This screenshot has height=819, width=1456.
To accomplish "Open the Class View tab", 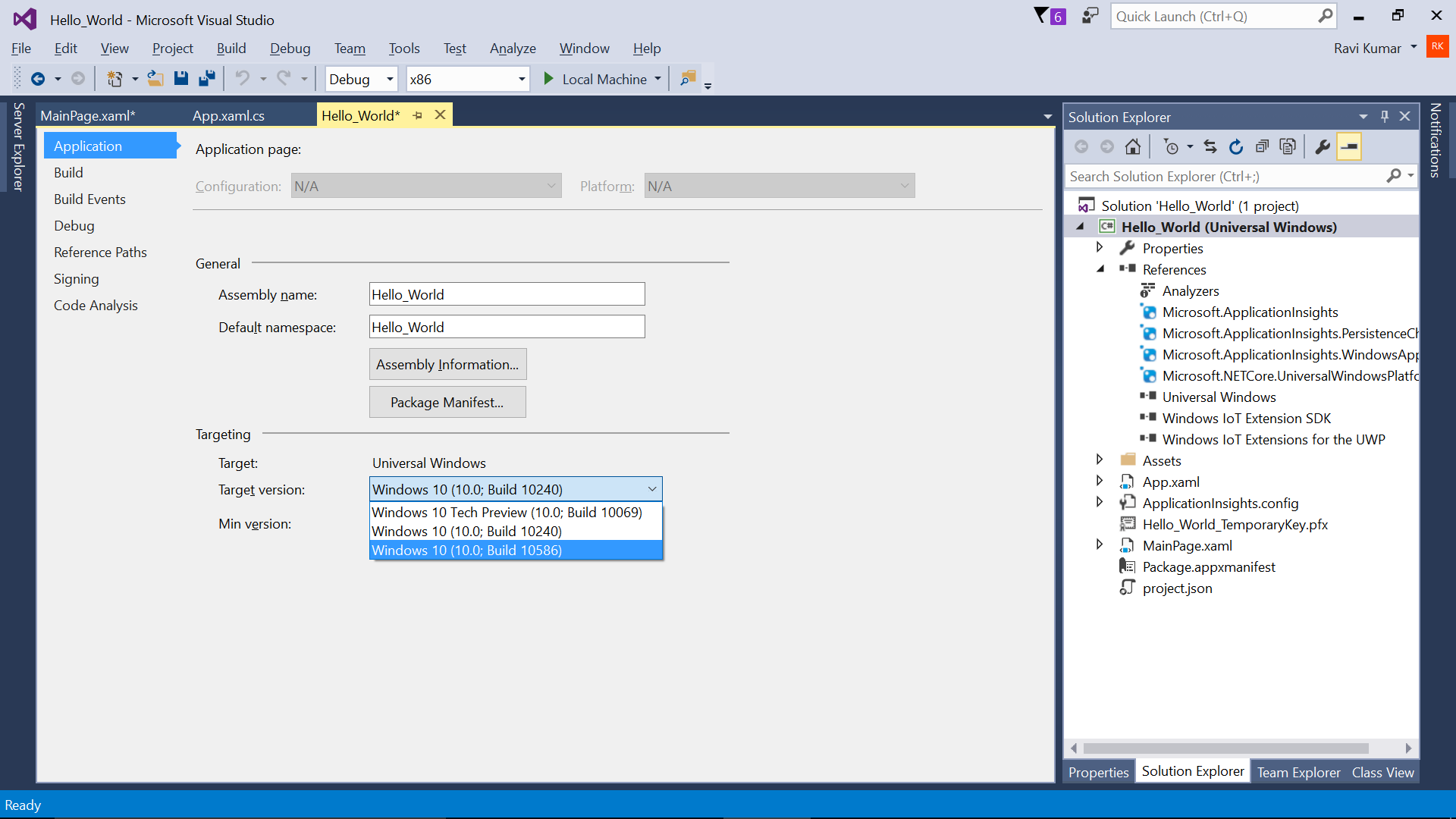I will pos(1382,772).
